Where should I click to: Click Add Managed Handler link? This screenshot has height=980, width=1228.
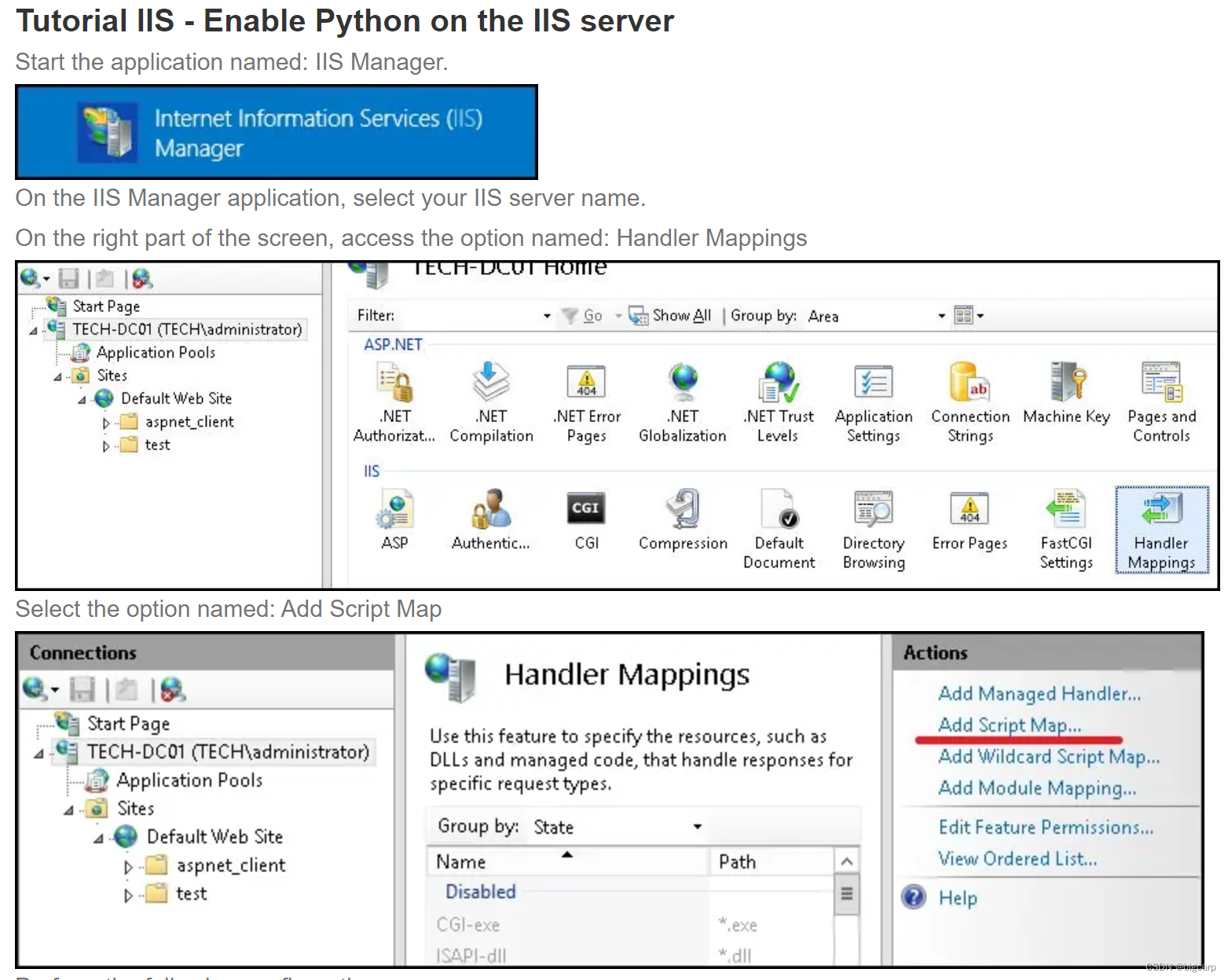click(1039, 693)
